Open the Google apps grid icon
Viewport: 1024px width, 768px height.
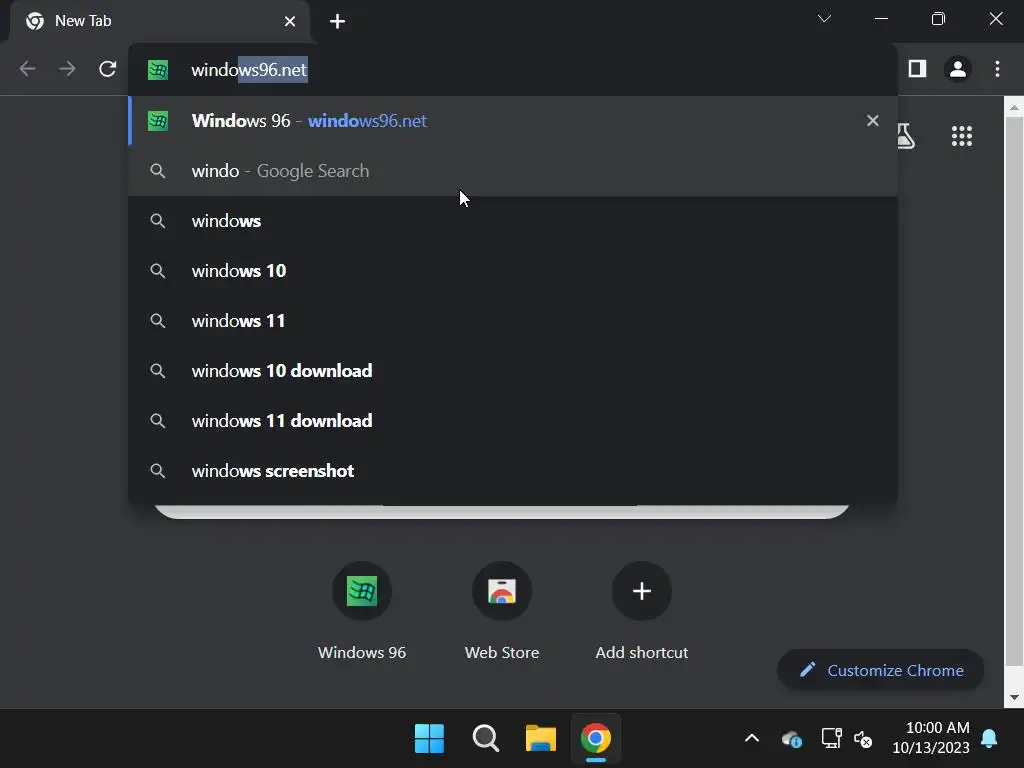(x=962, y=136)
